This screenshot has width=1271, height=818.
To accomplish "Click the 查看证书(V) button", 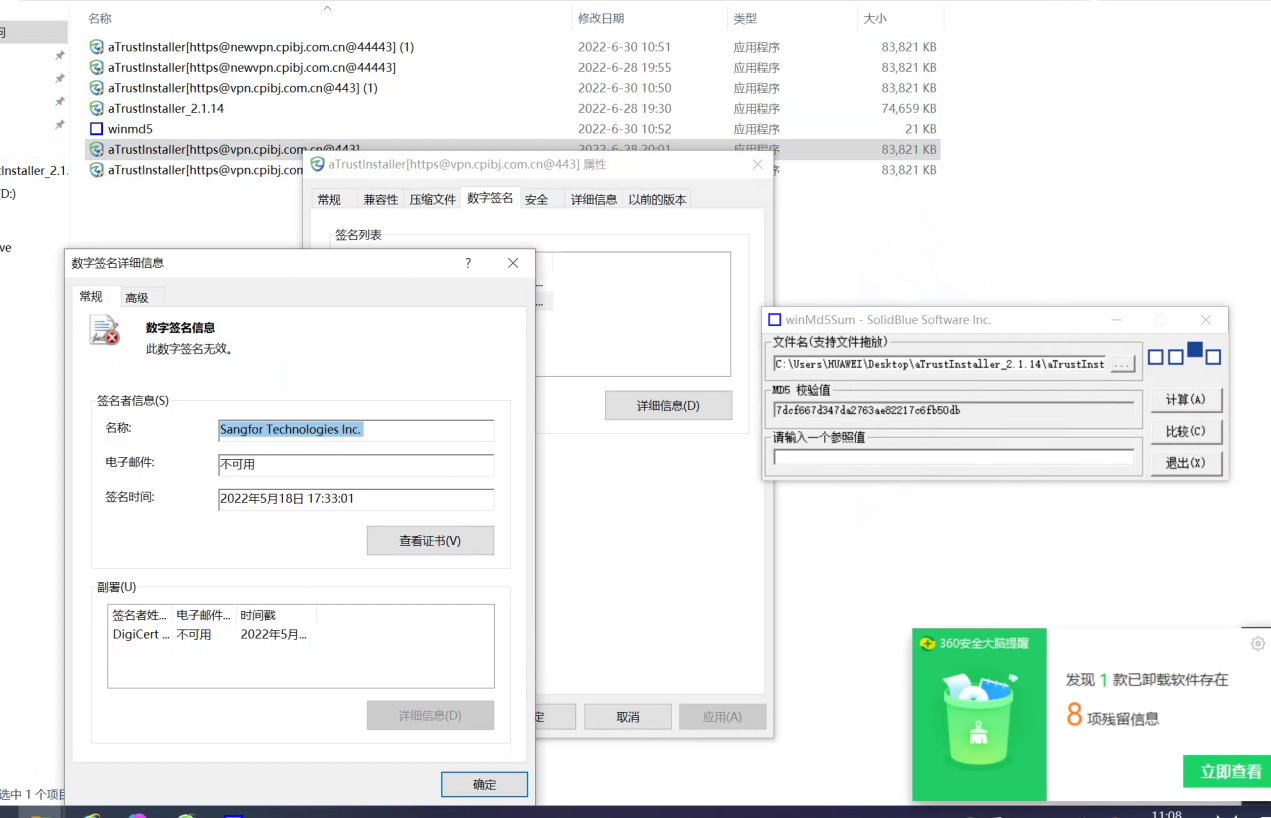I will [x=430, y=541].
